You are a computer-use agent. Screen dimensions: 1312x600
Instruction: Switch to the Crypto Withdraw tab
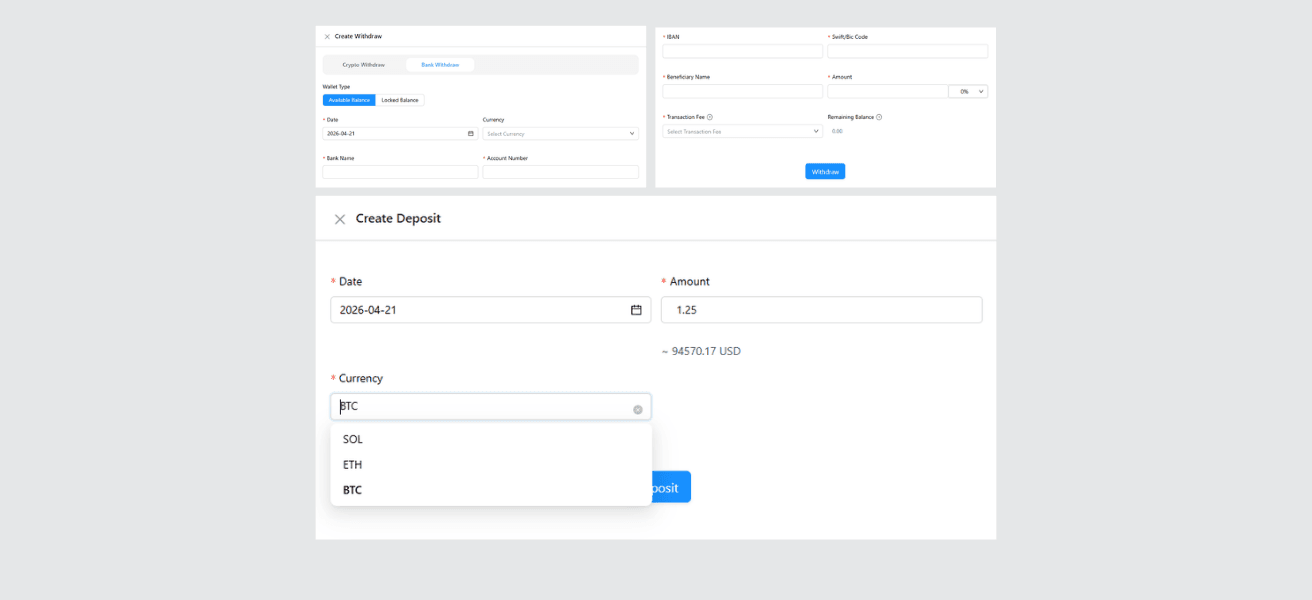point(363,64)
